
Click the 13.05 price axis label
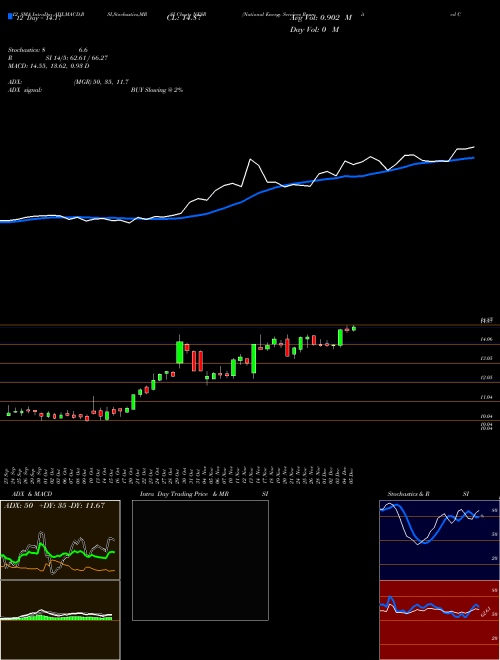[487, 358]
